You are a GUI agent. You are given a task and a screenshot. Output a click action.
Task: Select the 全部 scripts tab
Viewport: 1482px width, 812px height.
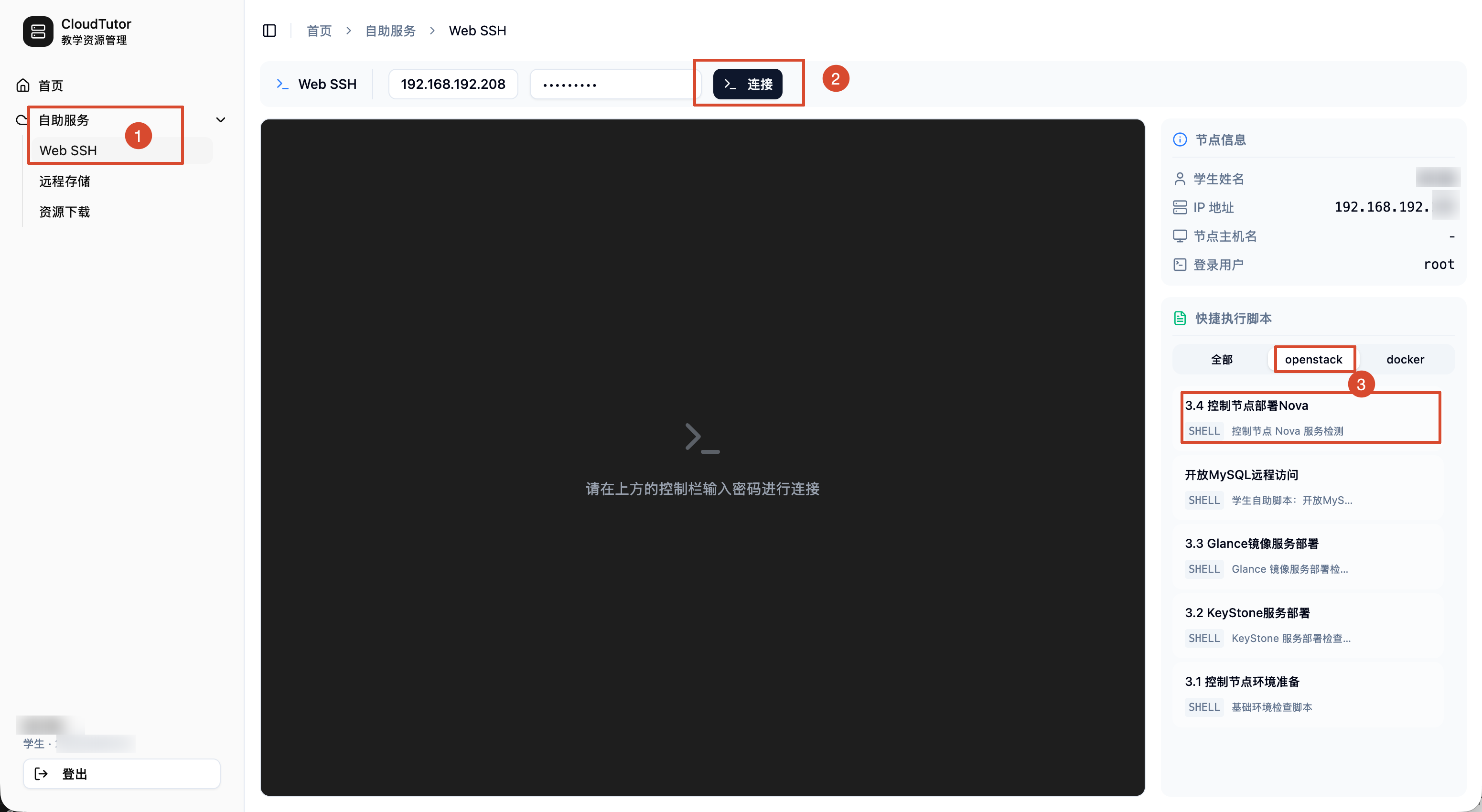(x=1222, y=359)
